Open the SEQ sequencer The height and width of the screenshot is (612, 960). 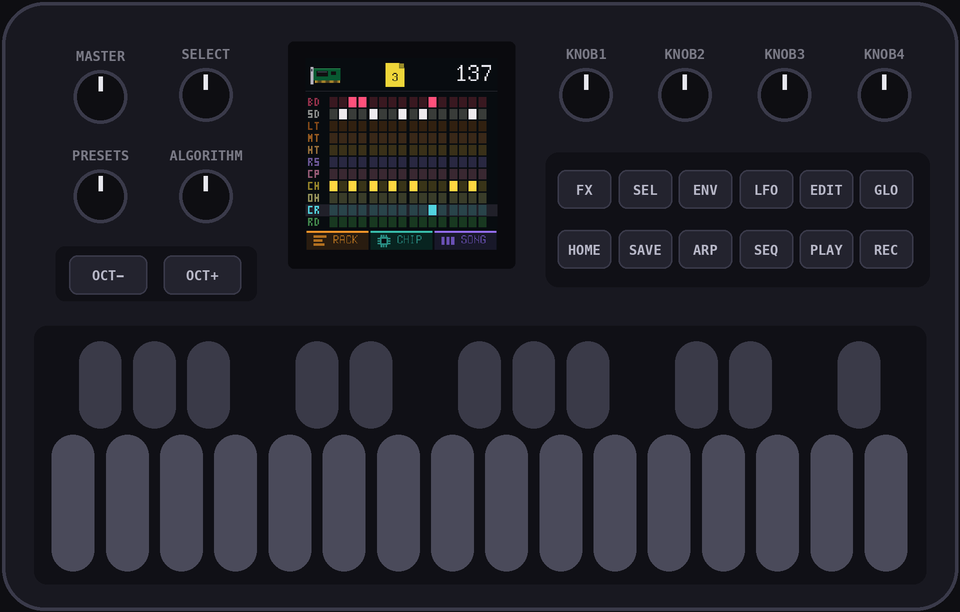(766, 250)
